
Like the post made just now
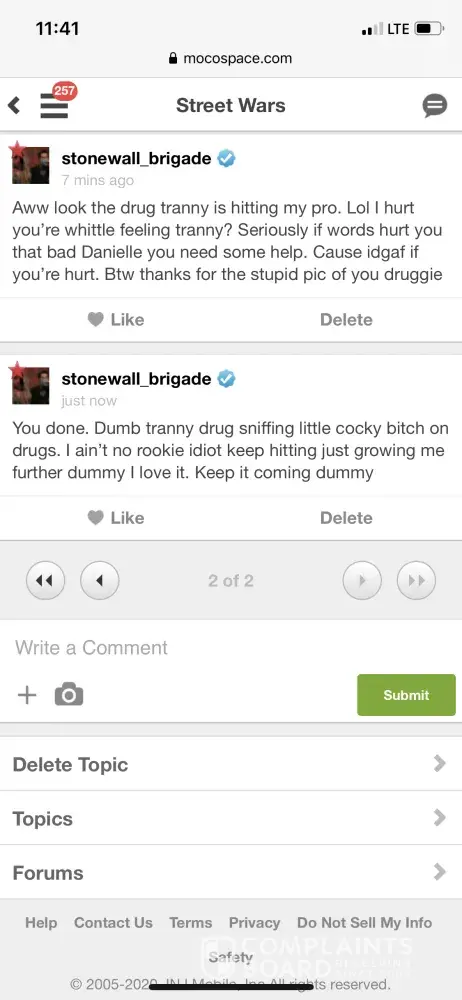[116, 518]
